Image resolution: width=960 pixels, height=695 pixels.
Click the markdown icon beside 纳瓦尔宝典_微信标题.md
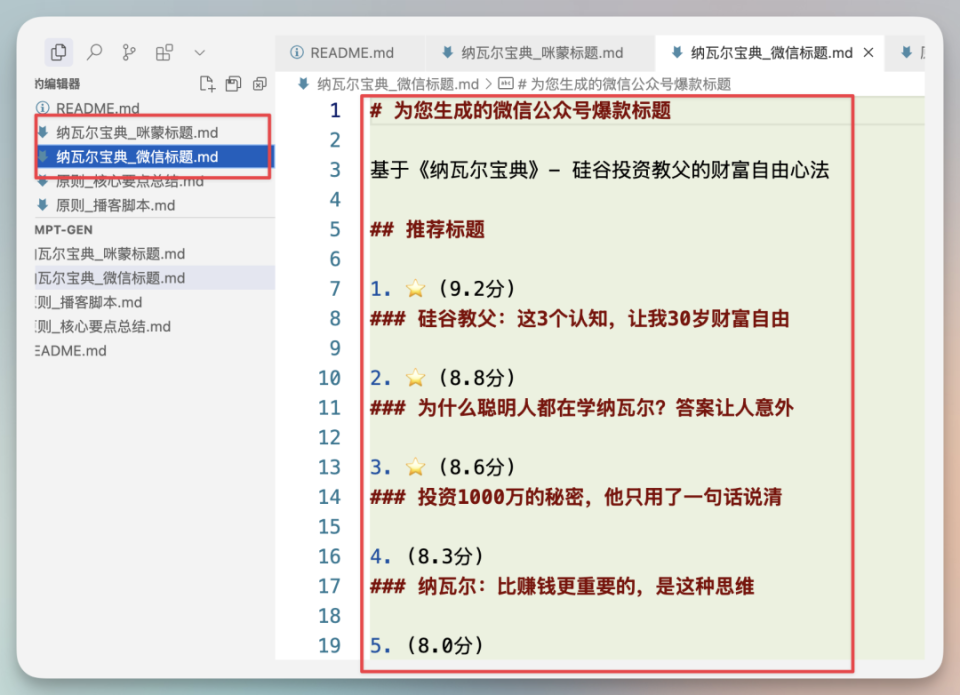tap(45, 156)
